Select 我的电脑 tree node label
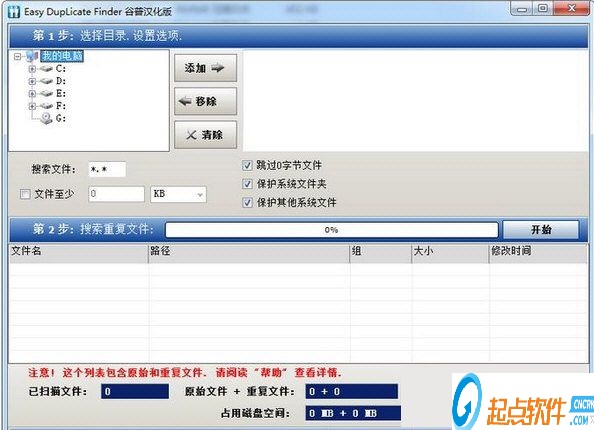This screenshot has width=594, height=430. point(62,56)
